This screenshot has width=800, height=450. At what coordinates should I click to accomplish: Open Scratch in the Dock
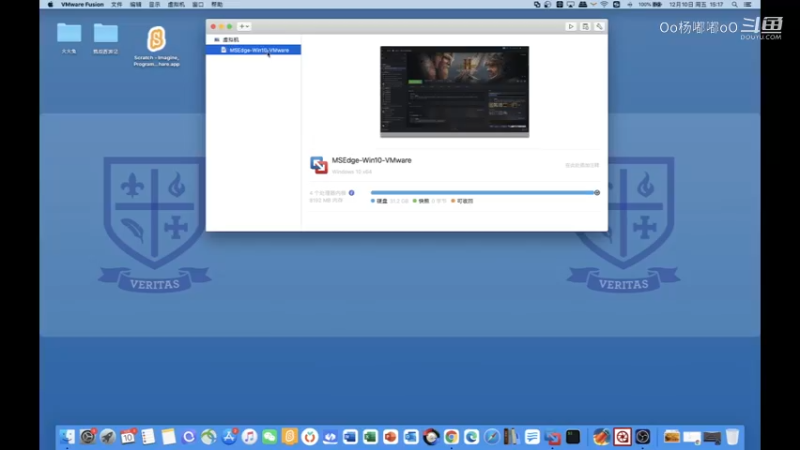click(289, 437)
